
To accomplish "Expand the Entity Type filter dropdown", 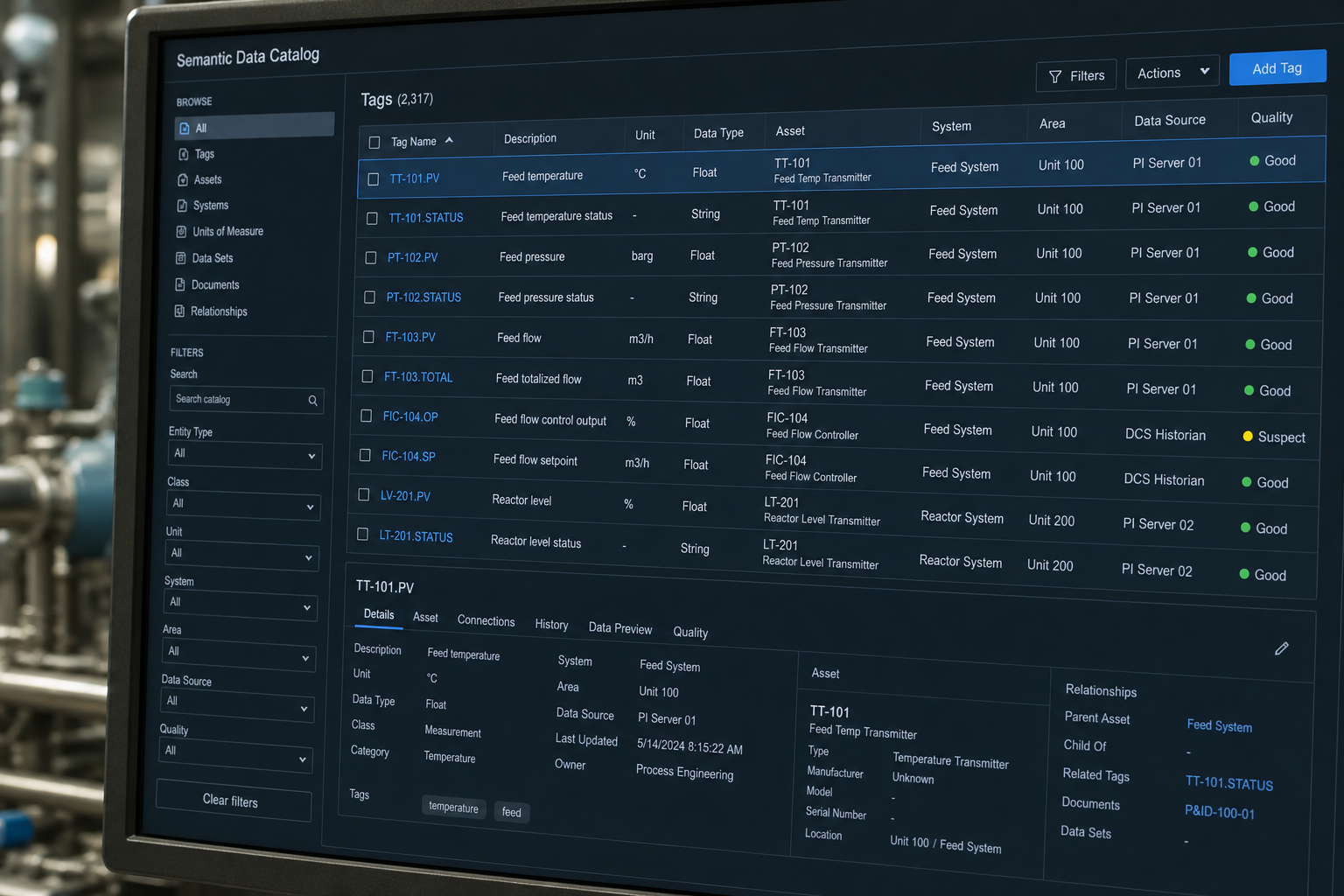I will click(x=244, y=455).
